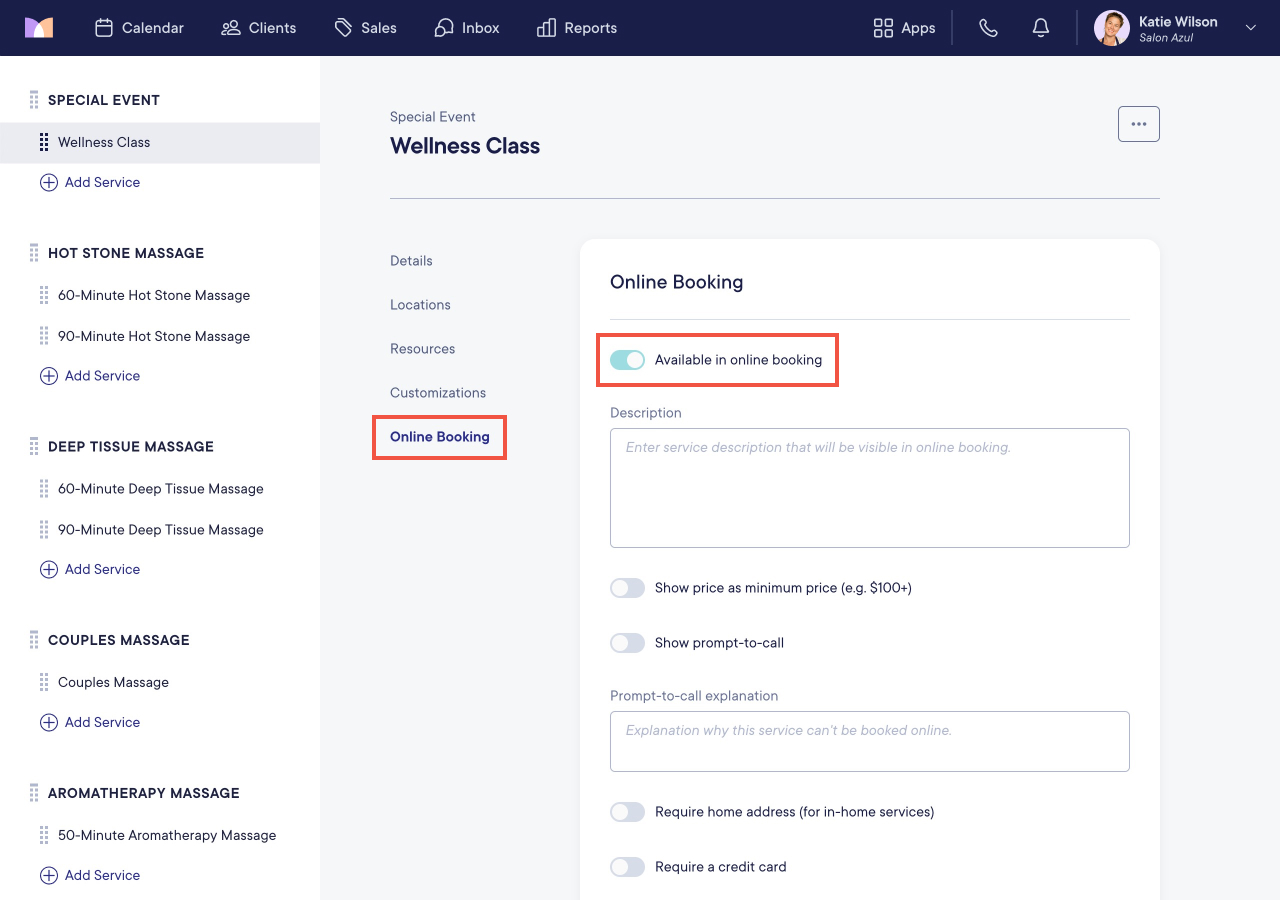This screenshot has height=900, width=1280.
Task: Click Katie Wilson's profile avatar
Action: [1112, 28]
